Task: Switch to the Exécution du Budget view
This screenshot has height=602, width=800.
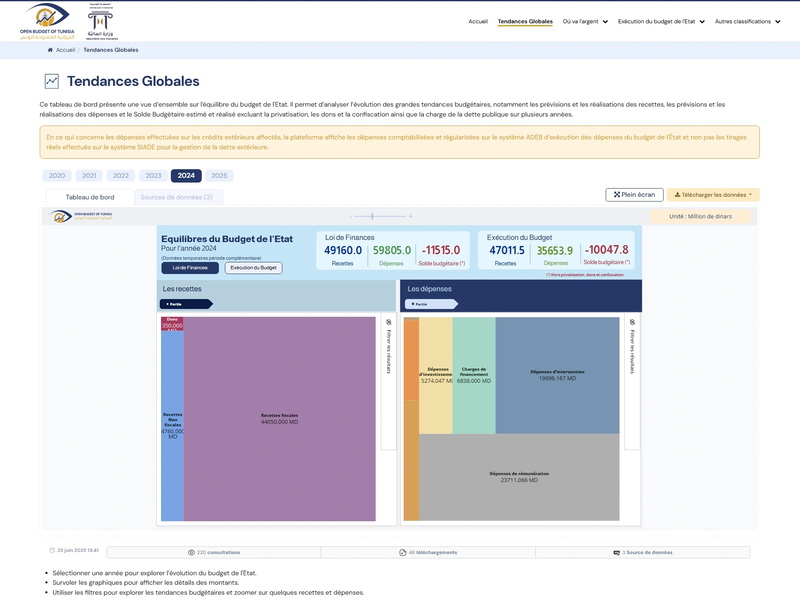Action: pos(252,268)
